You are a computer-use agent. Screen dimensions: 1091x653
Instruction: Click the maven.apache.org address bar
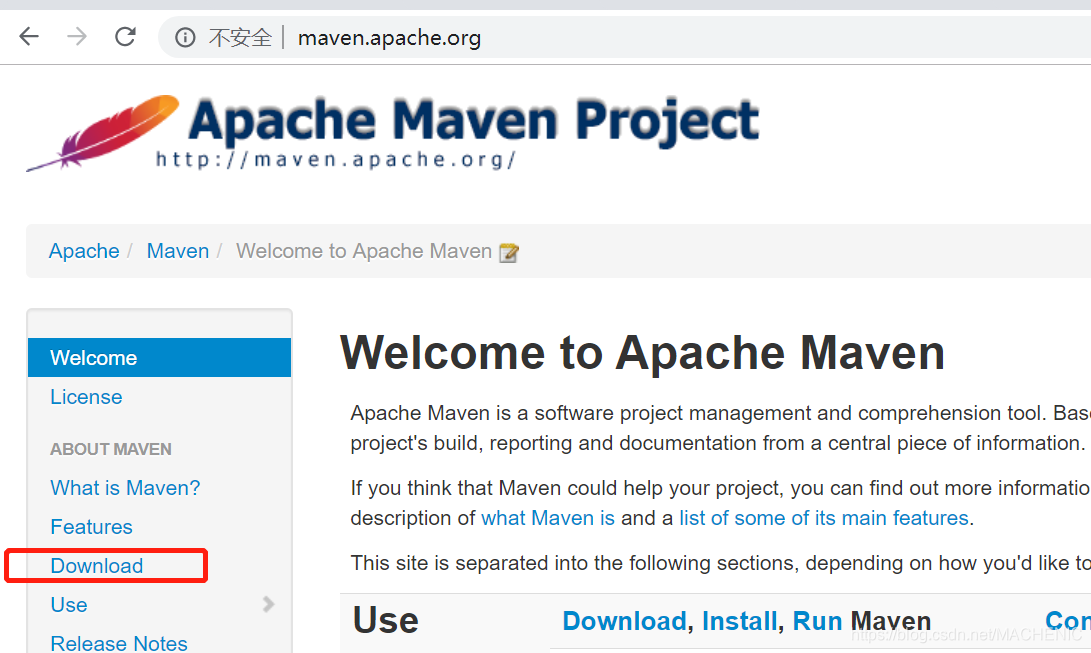point(626,38)
